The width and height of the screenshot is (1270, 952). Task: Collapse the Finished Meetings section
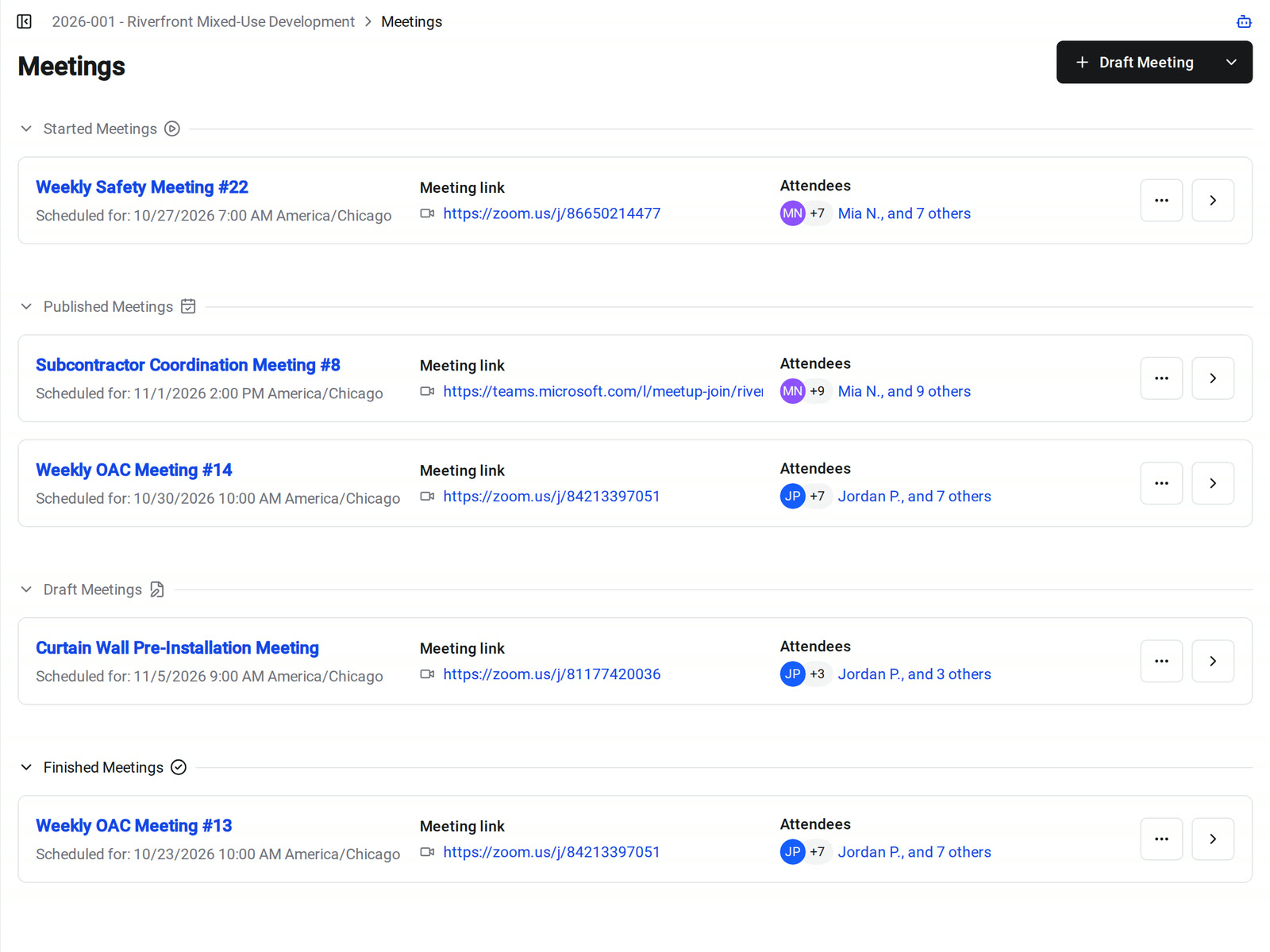pyautogui.click(x=26, y=767)
